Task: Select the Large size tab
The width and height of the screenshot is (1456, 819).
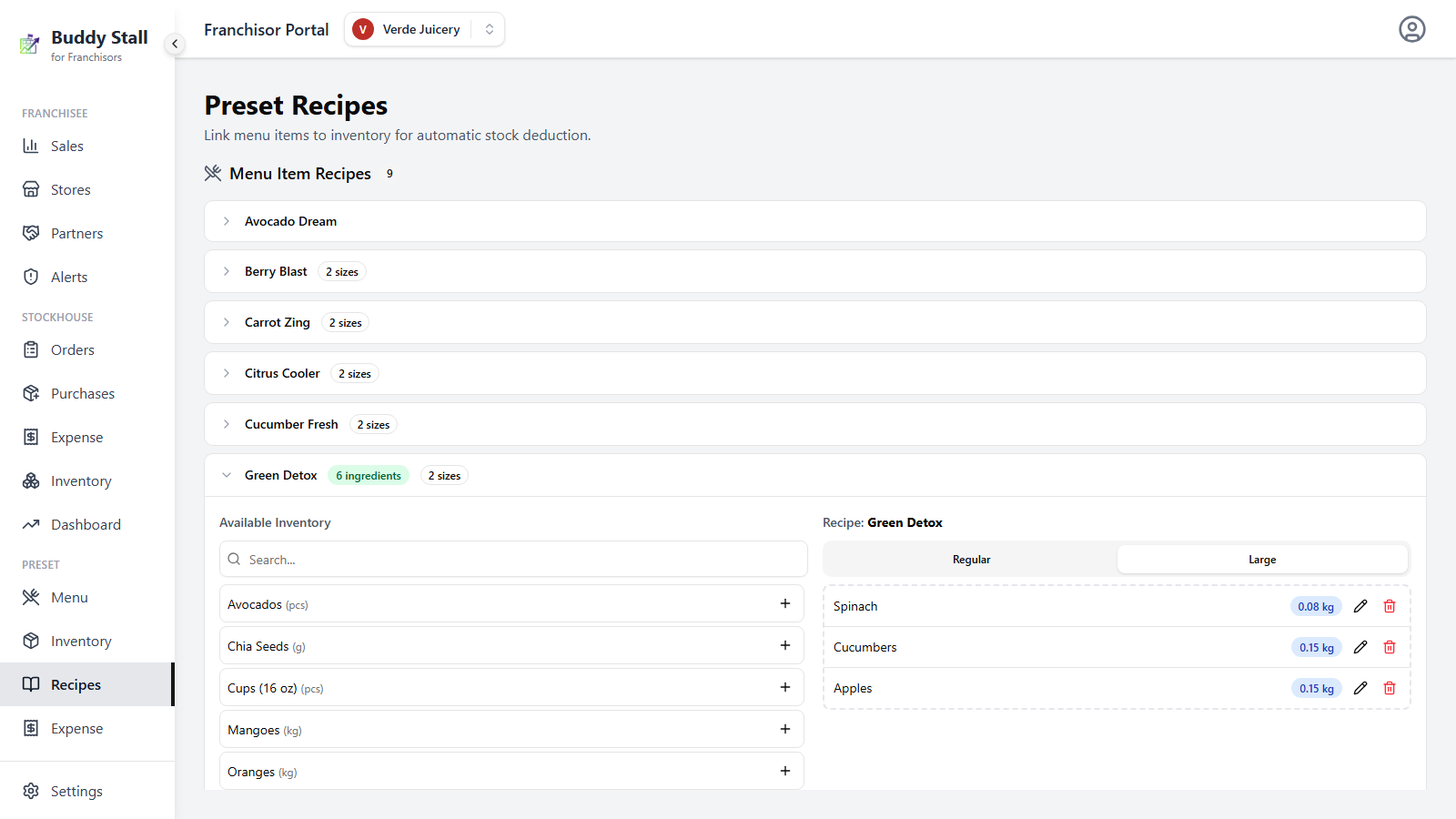Action: pos(1262,560)
